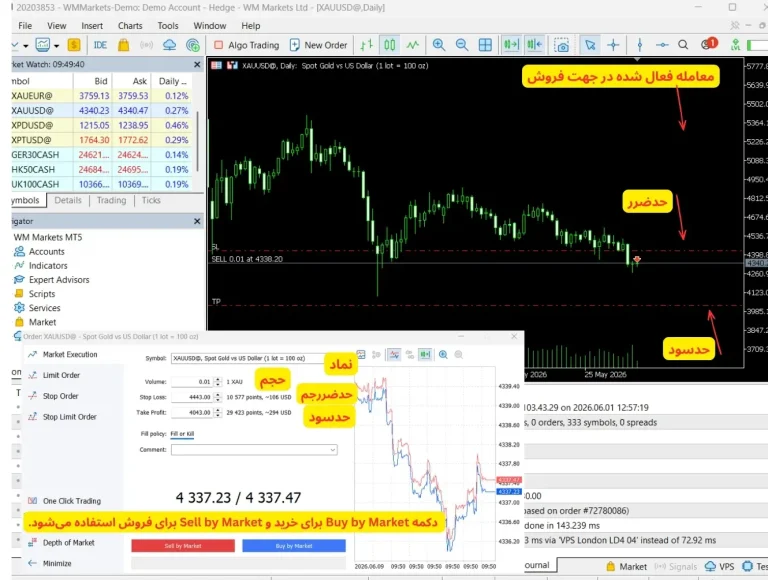Toggle auto scroll chart to end
The width and height of the screenshot is (768, 580).
click(511, 45)
